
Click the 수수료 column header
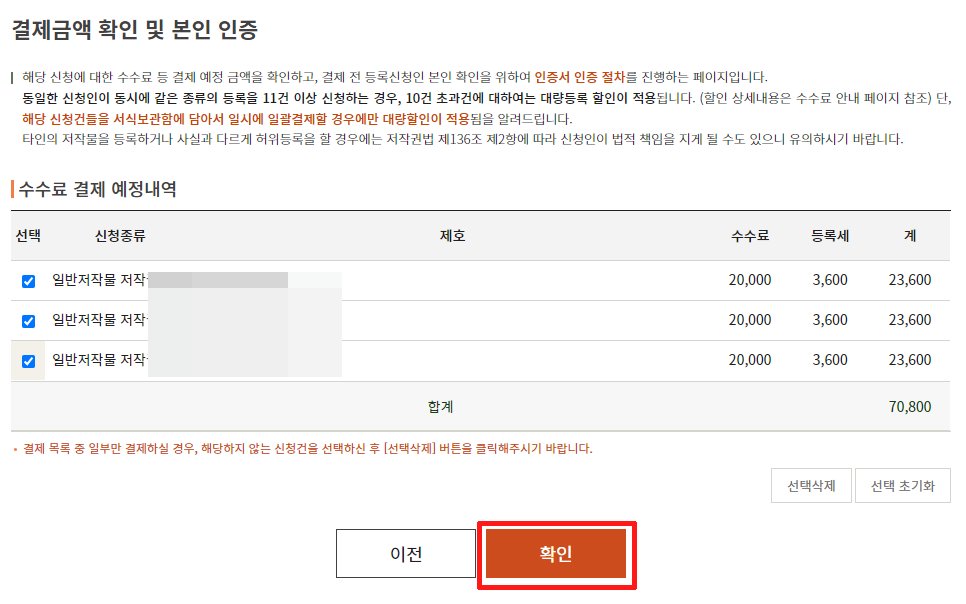pos(750,236)
